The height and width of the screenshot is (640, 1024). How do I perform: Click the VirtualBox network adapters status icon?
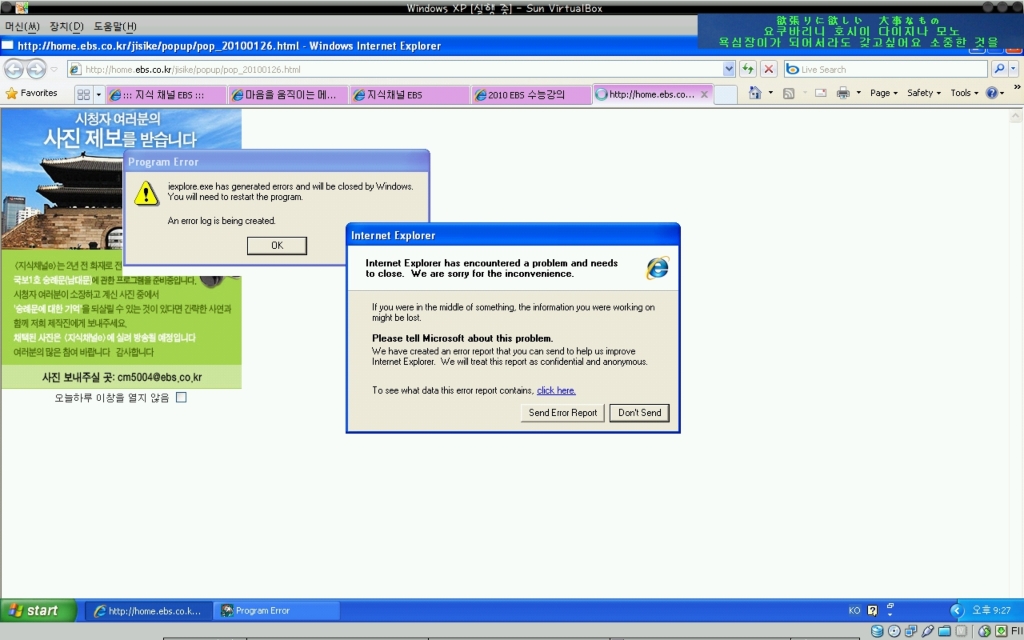tap(911, 631)
